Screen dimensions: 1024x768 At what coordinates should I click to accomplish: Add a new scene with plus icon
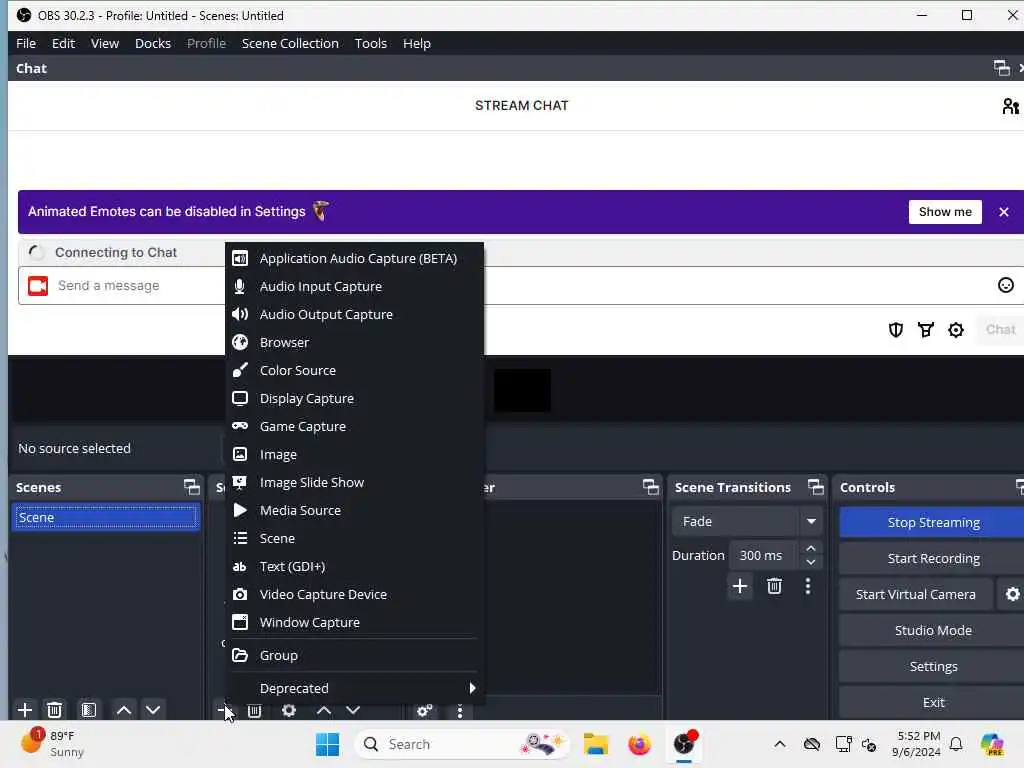click(x=25, y=710)
